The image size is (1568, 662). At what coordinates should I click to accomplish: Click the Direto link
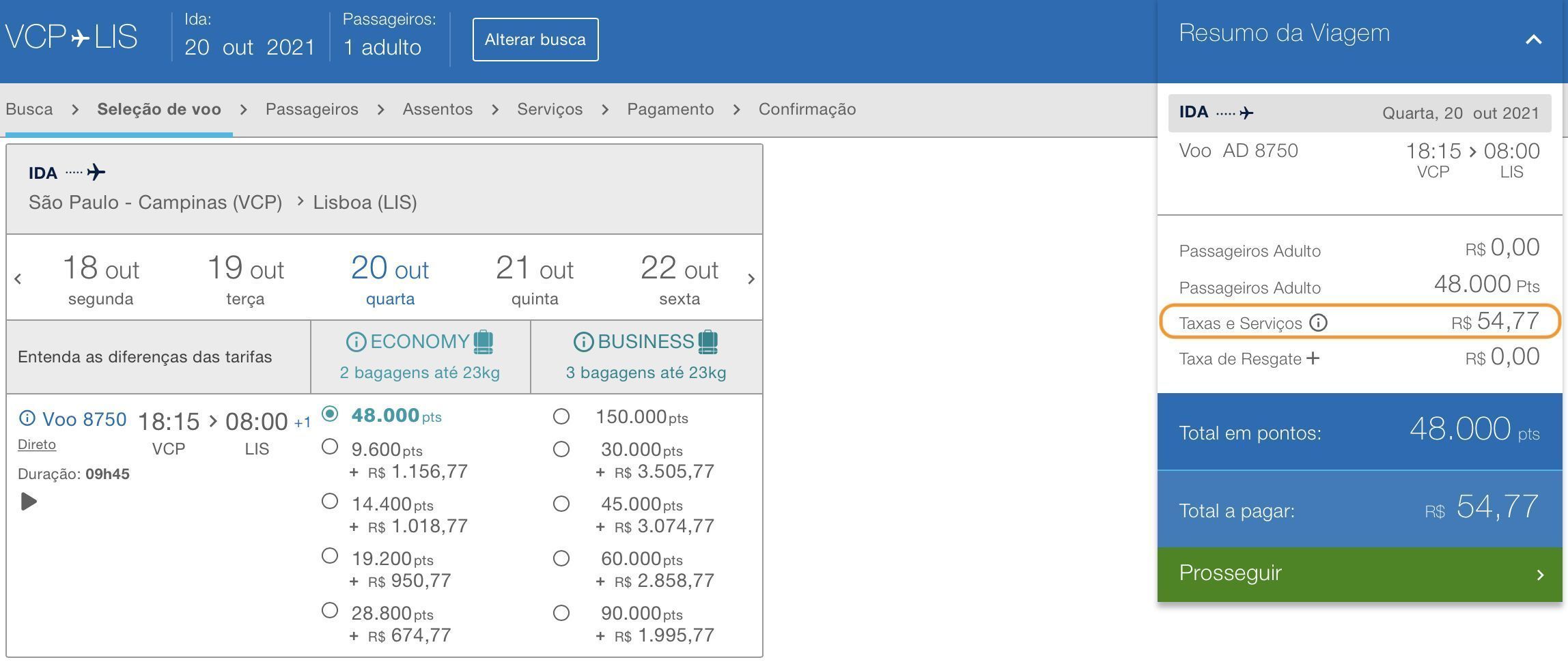click(37, 444)
